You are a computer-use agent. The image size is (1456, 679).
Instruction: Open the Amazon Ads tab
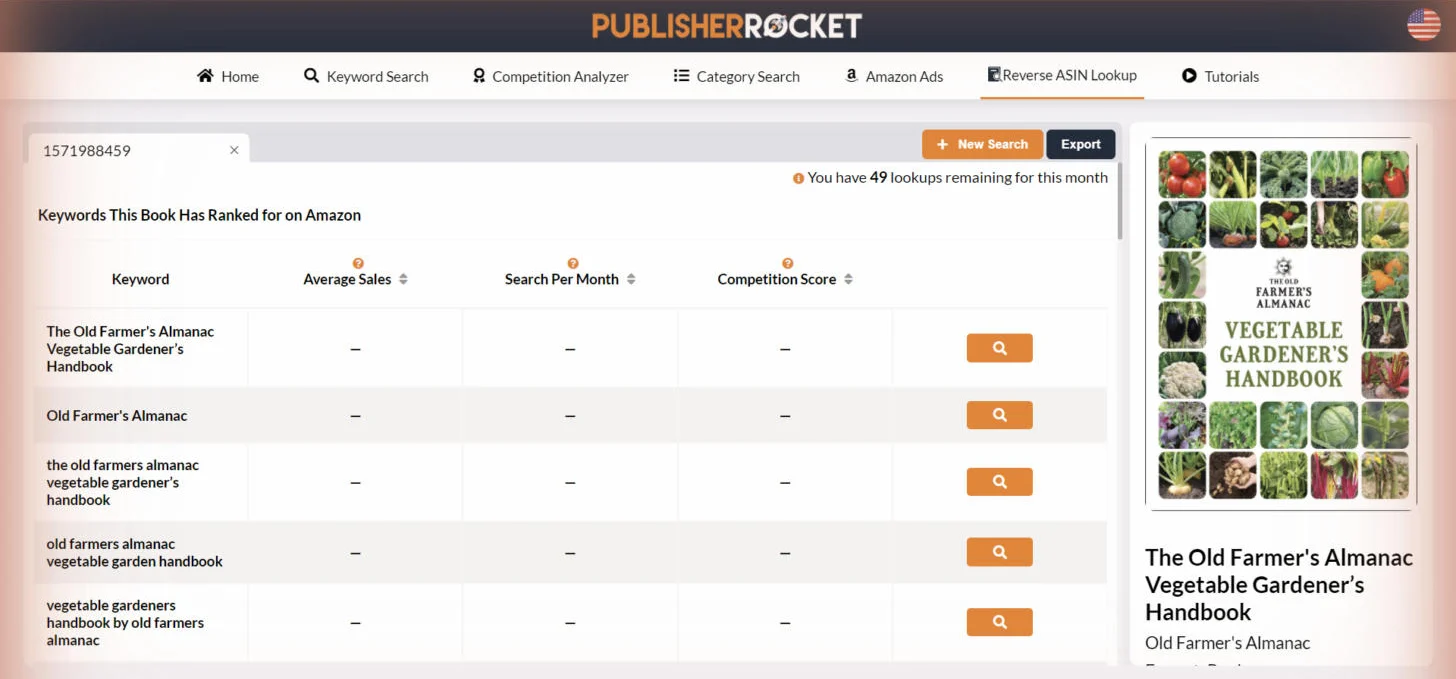(x=894, y=76)
